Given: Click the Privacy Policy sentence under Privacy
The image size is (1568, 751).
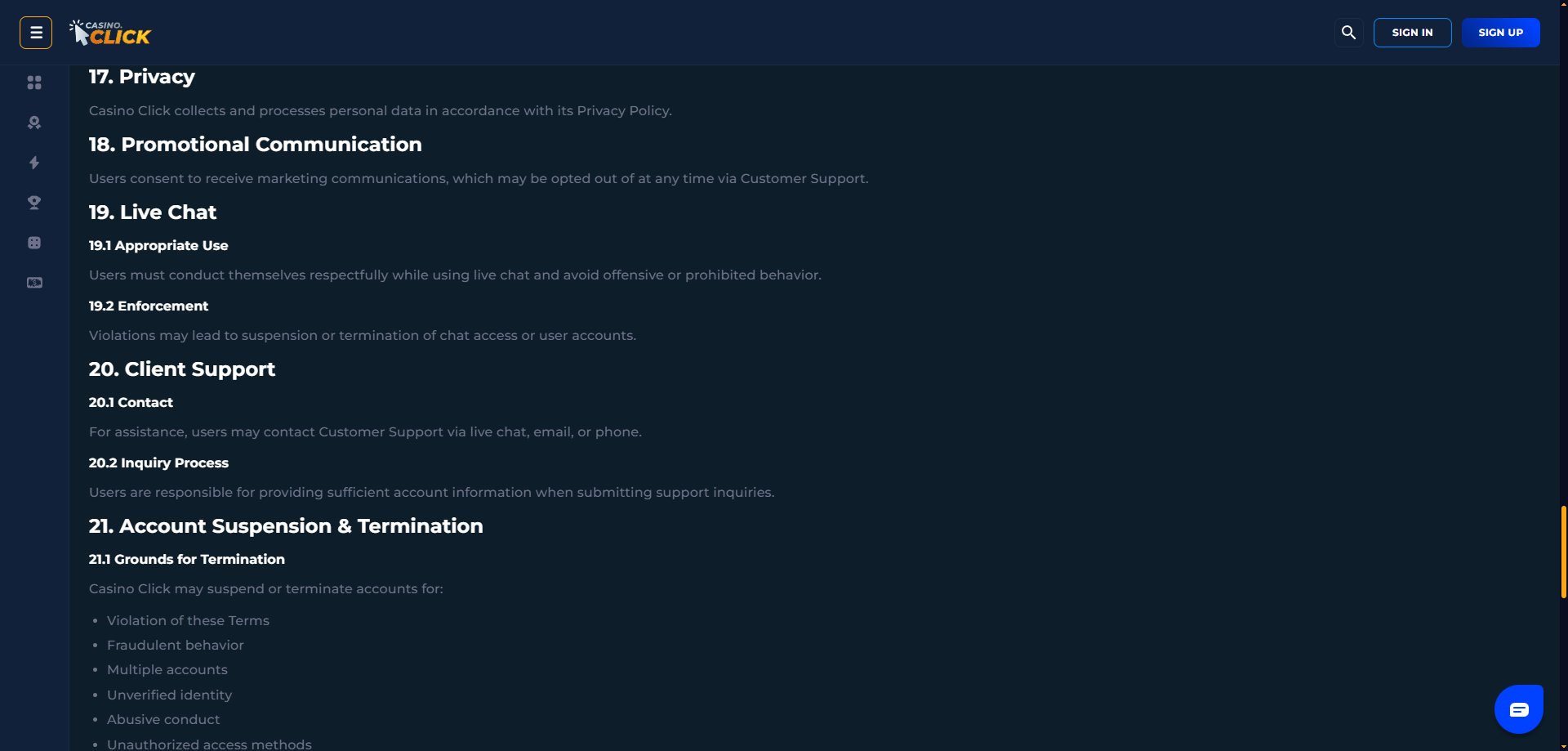Looking at the screenshot, I should point(381,111).
